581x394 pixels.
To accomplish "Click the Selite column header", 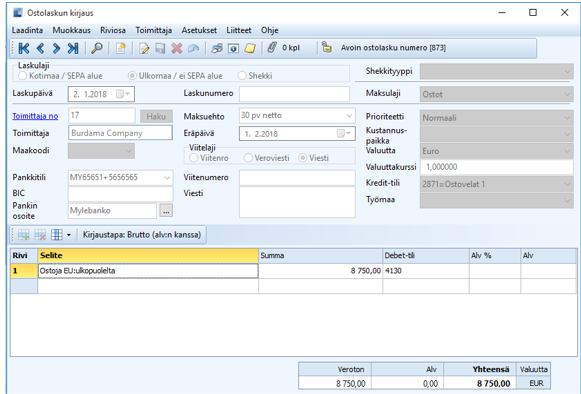I will [148, 256].
